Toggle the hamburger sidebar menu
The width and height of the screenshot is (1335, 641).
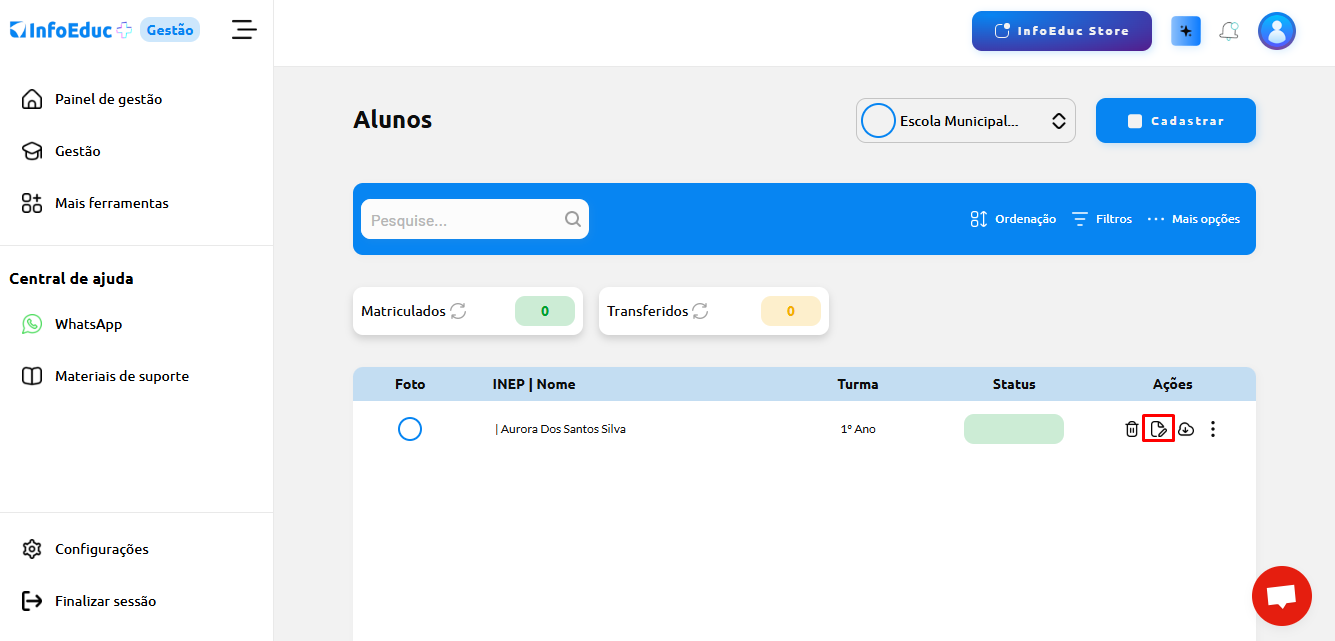(244, 30)
